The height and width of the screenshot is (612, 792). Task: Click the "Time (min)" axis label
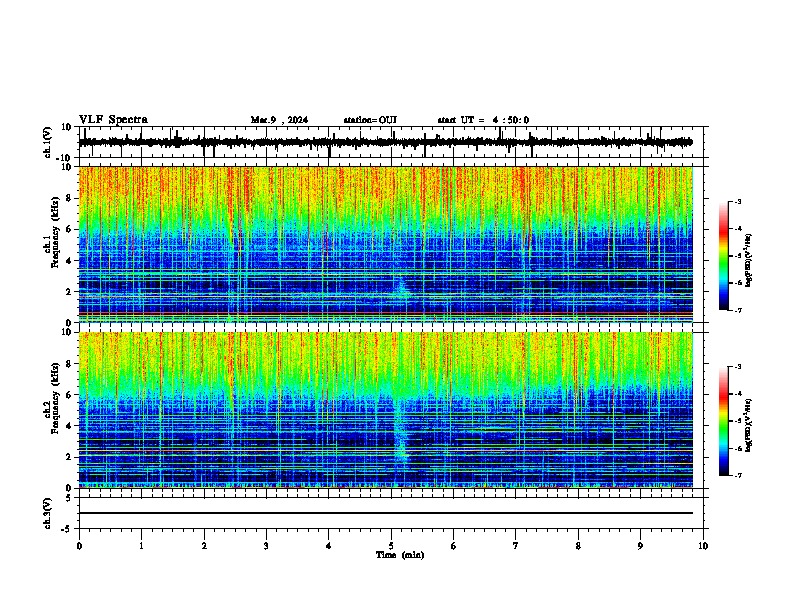tap(400, 555)
